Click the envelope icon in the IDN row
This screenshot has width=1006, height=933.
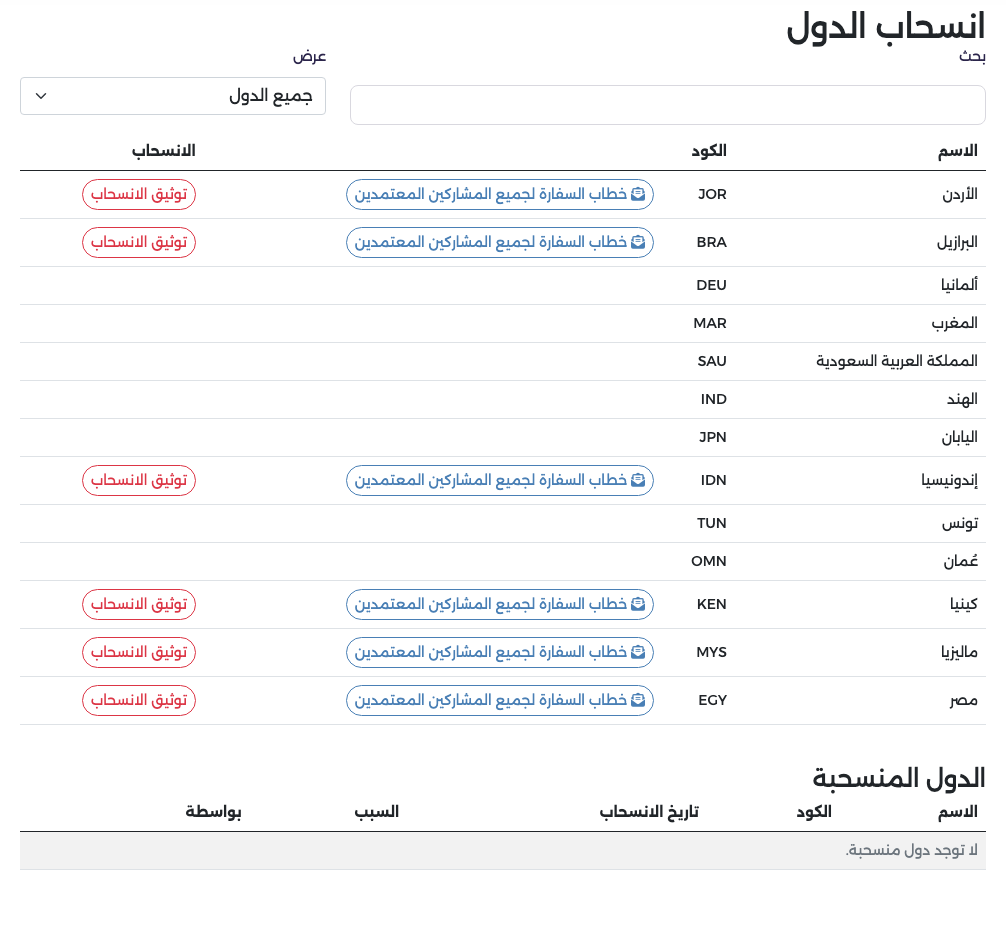click(x=638, y=480)
